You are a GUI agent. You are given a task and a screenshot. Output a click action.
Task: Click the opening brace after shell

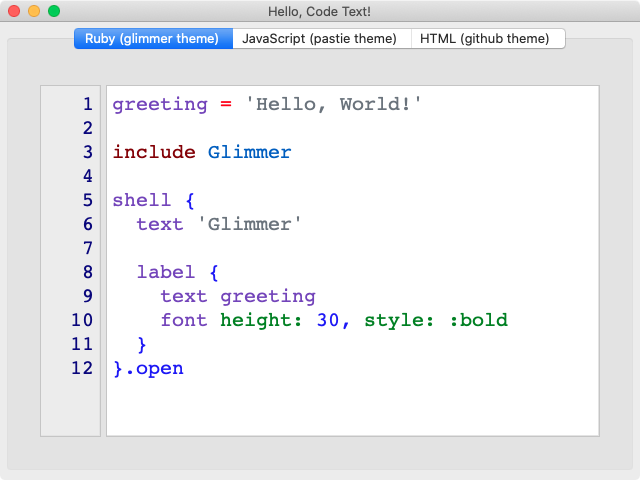190,201
